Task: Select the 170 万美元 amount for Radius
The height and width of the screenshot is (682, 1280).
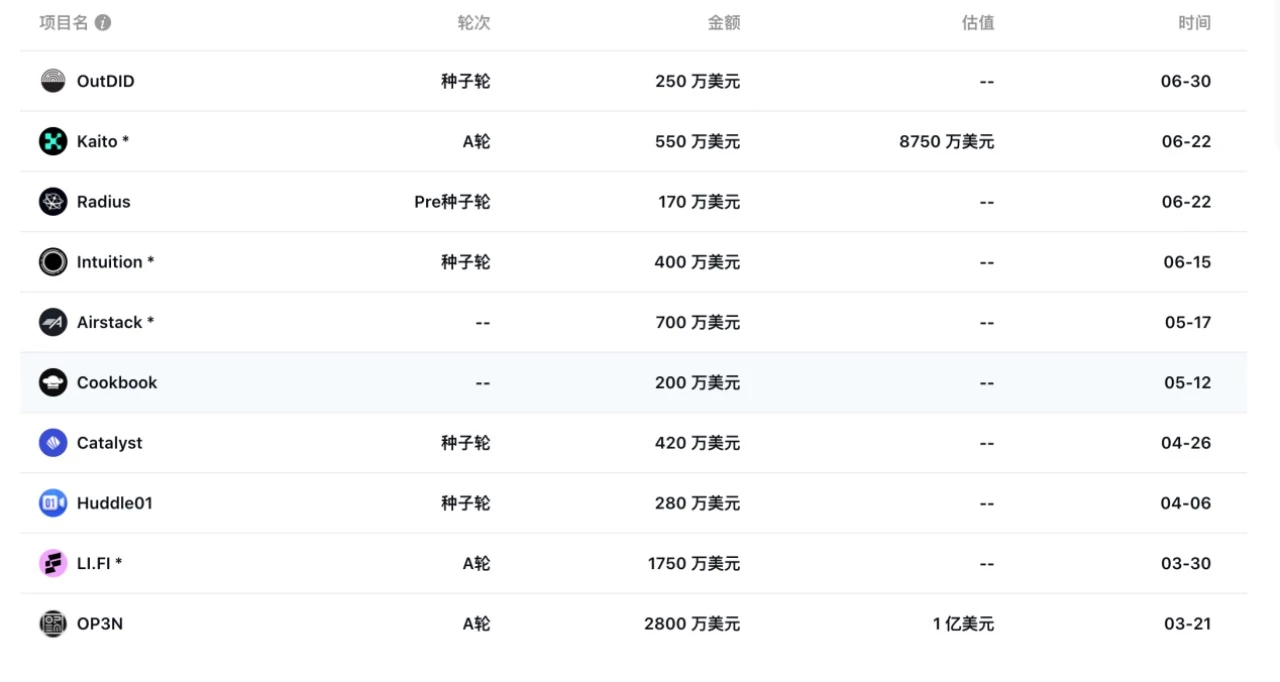Action: pos(699,201)
